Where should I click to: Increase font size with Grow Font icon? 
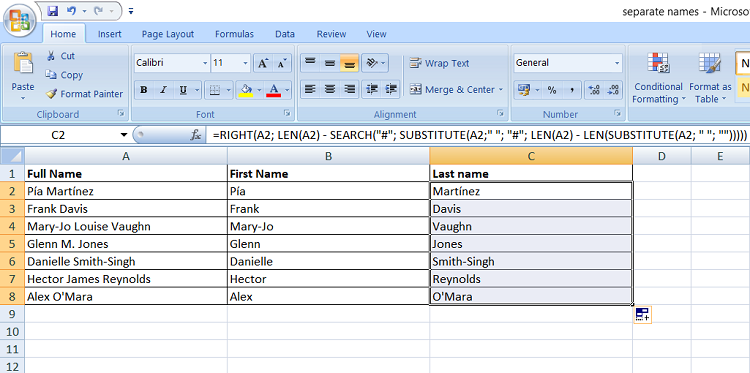coord(263,63)
